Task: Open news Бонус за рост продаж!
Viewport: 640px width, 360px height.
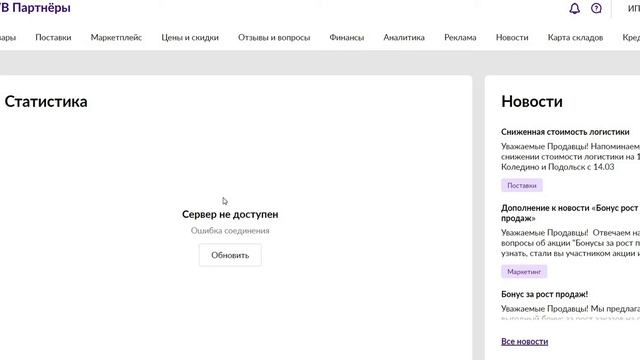Action: [x=544, y=294]
